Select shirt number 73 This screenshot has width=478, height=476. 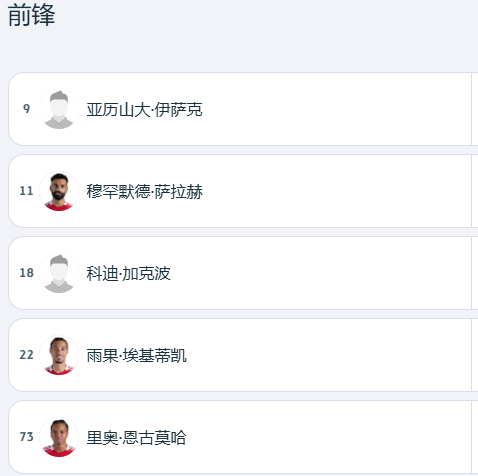tap(27, 437)
